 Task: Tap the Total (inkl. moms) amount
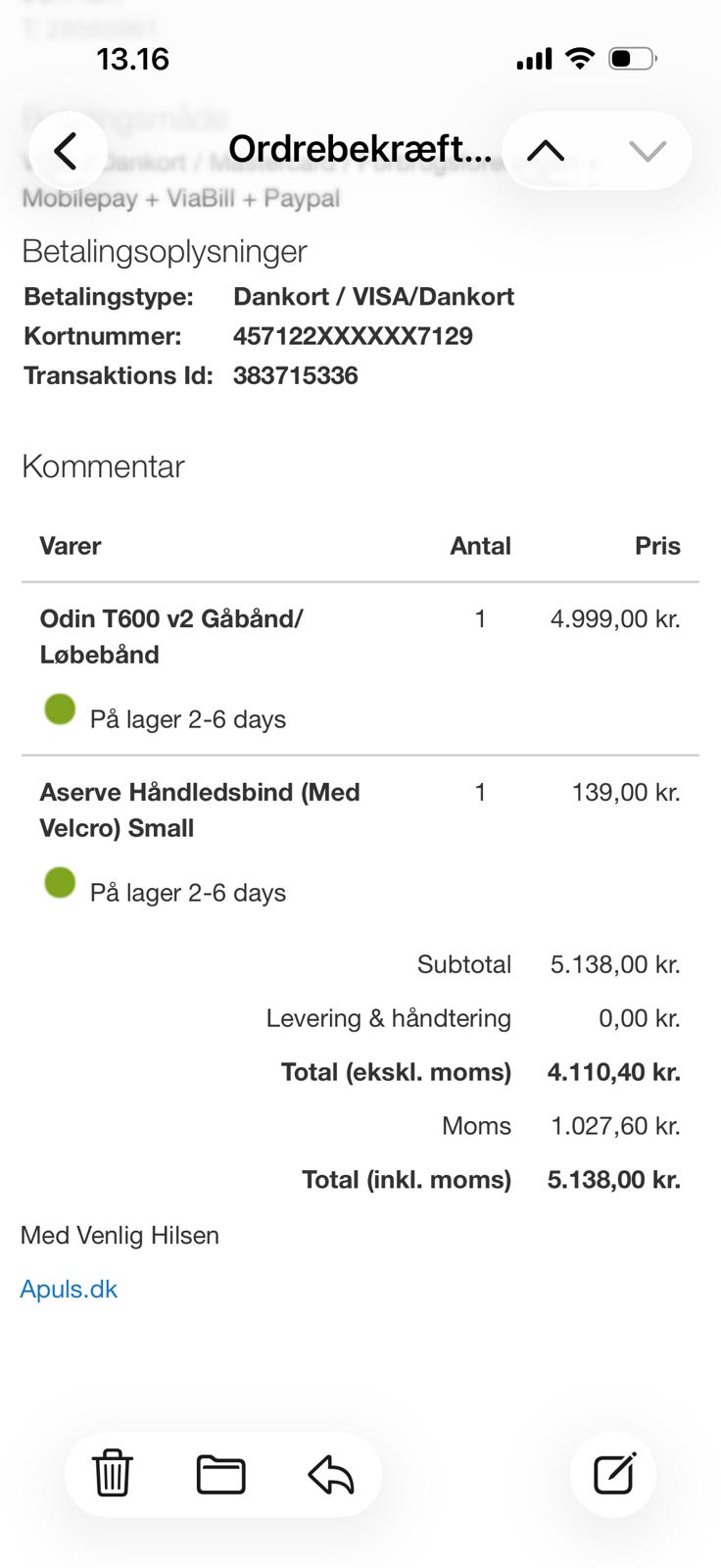coord(613,1179)
